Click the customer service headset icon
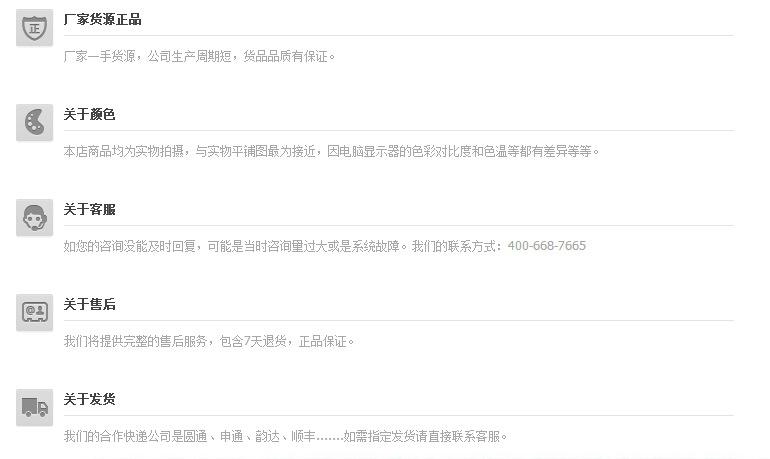Viewport: 770px width, 459px height. pos(34,217)
